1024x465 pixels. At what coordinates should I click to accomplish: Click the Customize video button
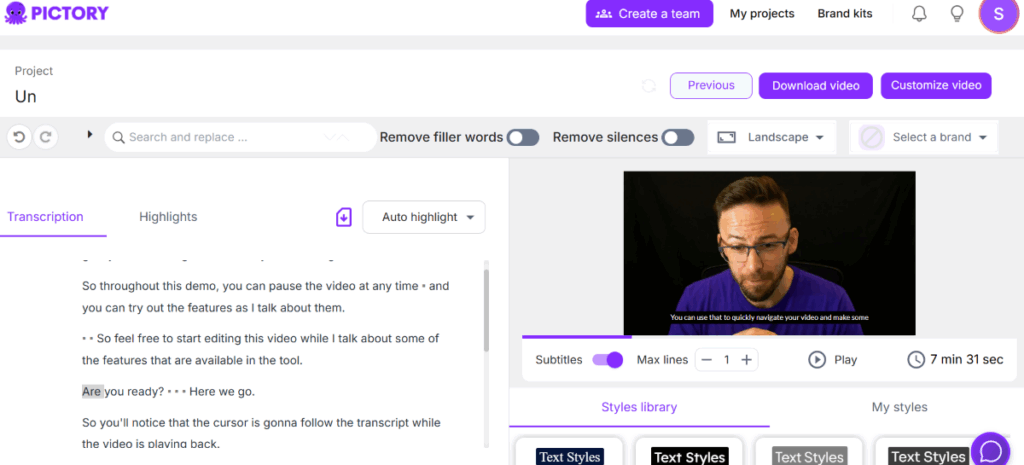pos(936,86)
